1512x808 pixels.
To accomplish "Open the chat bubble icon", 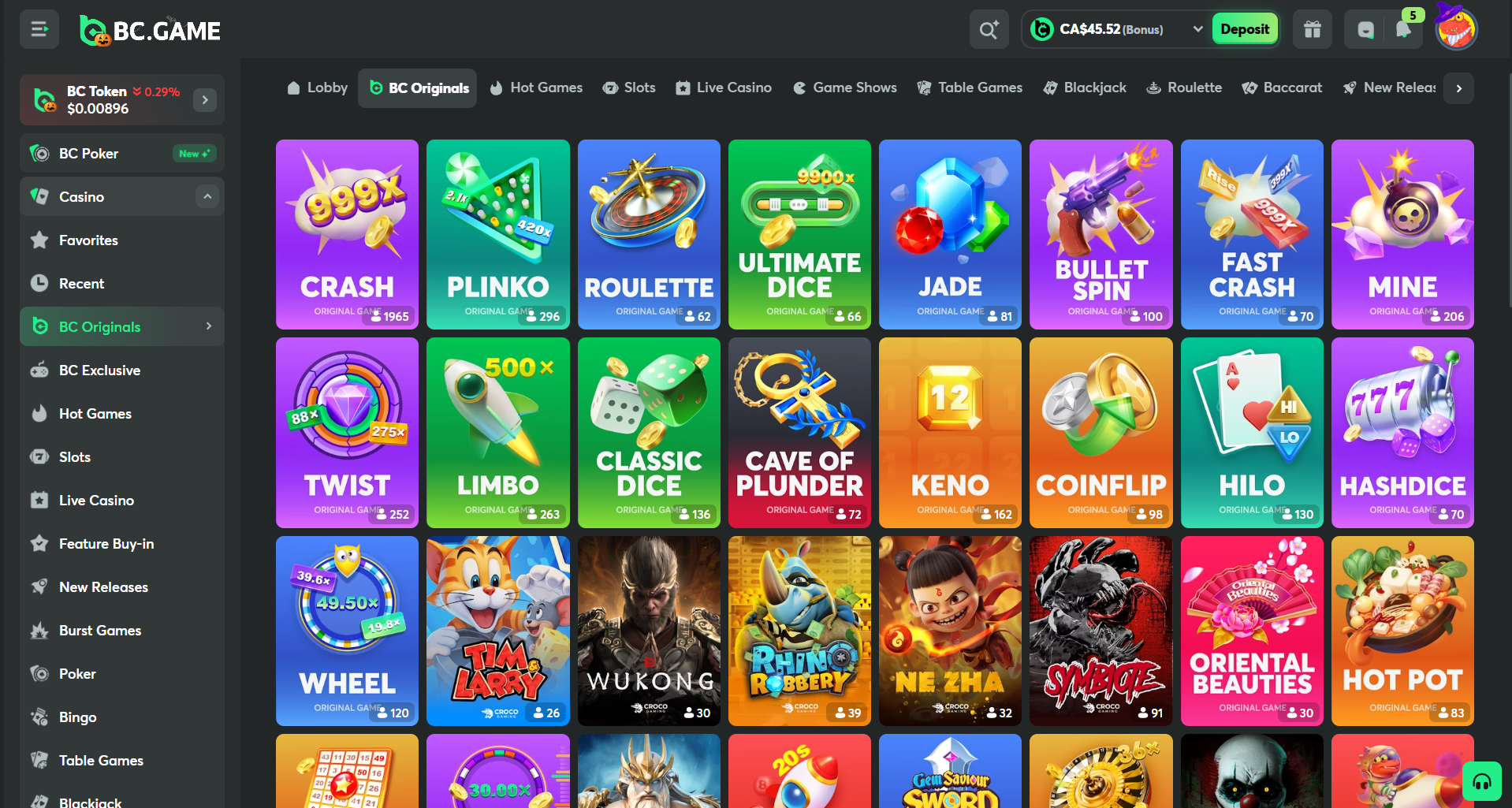I will 1365,30.
